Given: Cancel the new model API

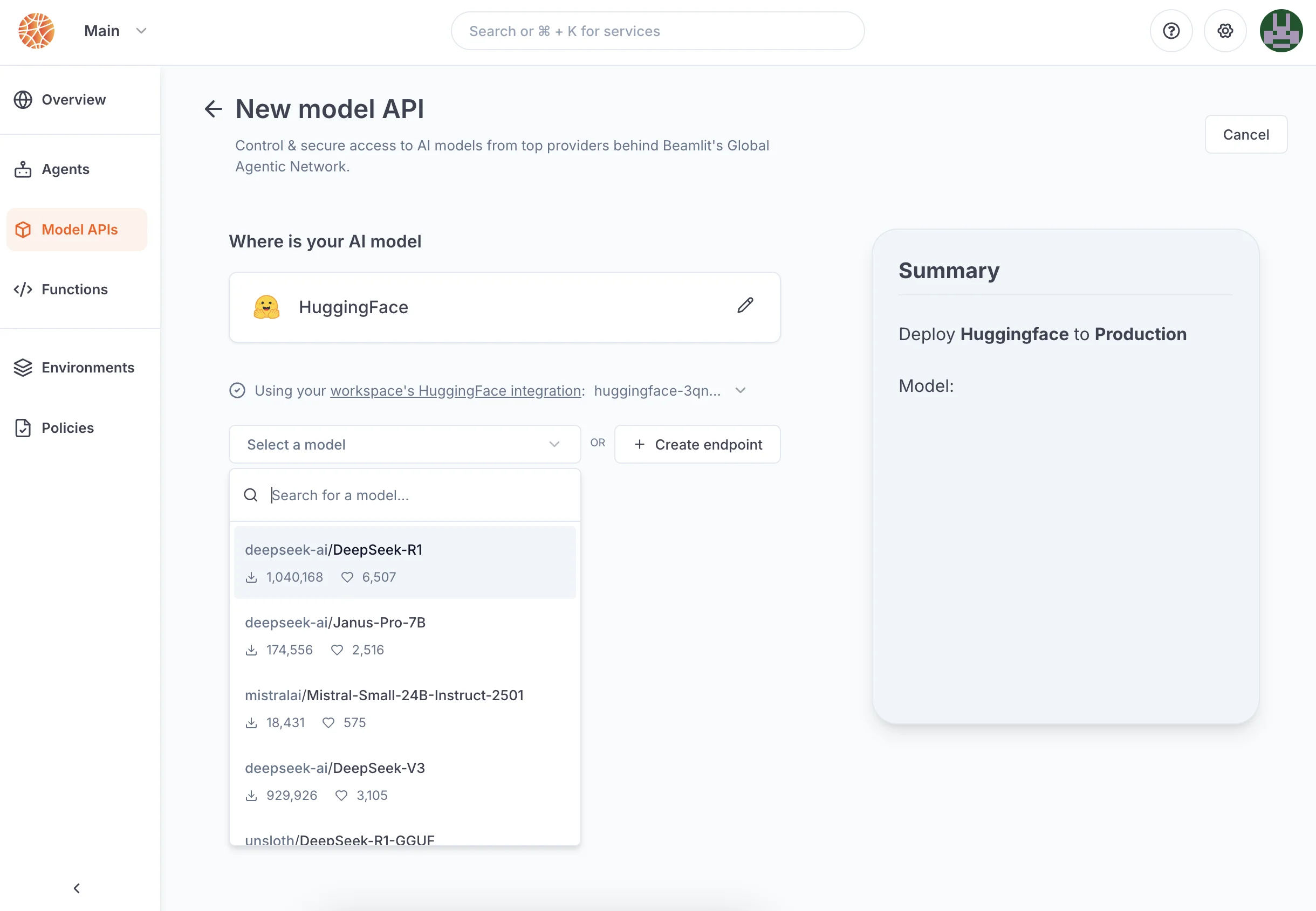Looking at the screenshot, I should coord(1246,134).
